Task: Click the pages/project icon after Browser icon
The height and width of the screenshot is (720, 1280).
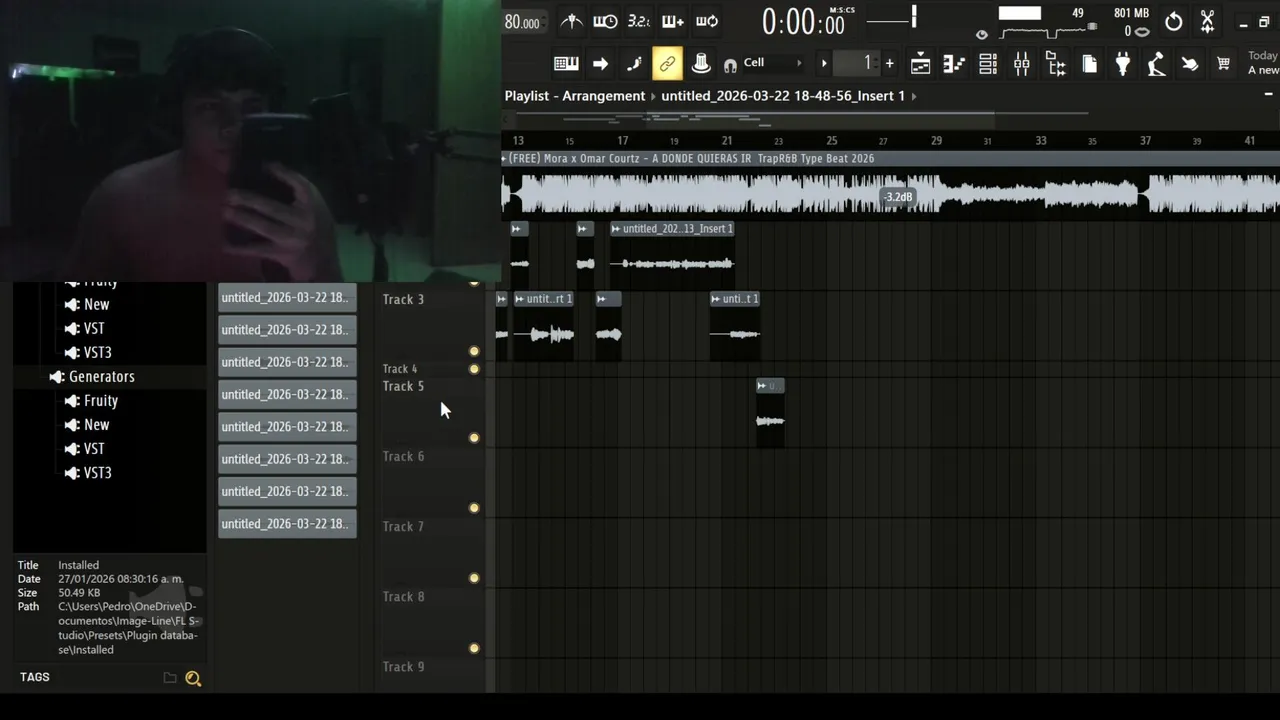Action: (1089, 64)
